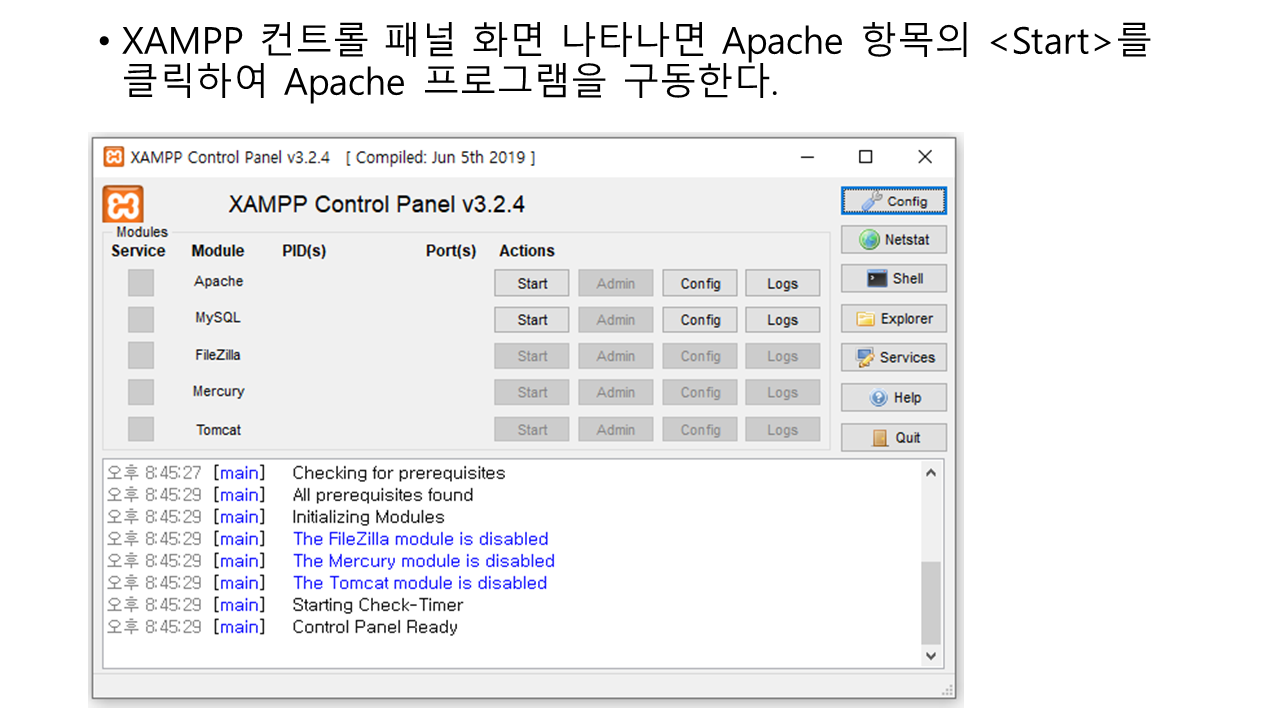This screenshot has height=720, width=1280.
Task: Open Services with the services icon button
Action: coord(893,358)
